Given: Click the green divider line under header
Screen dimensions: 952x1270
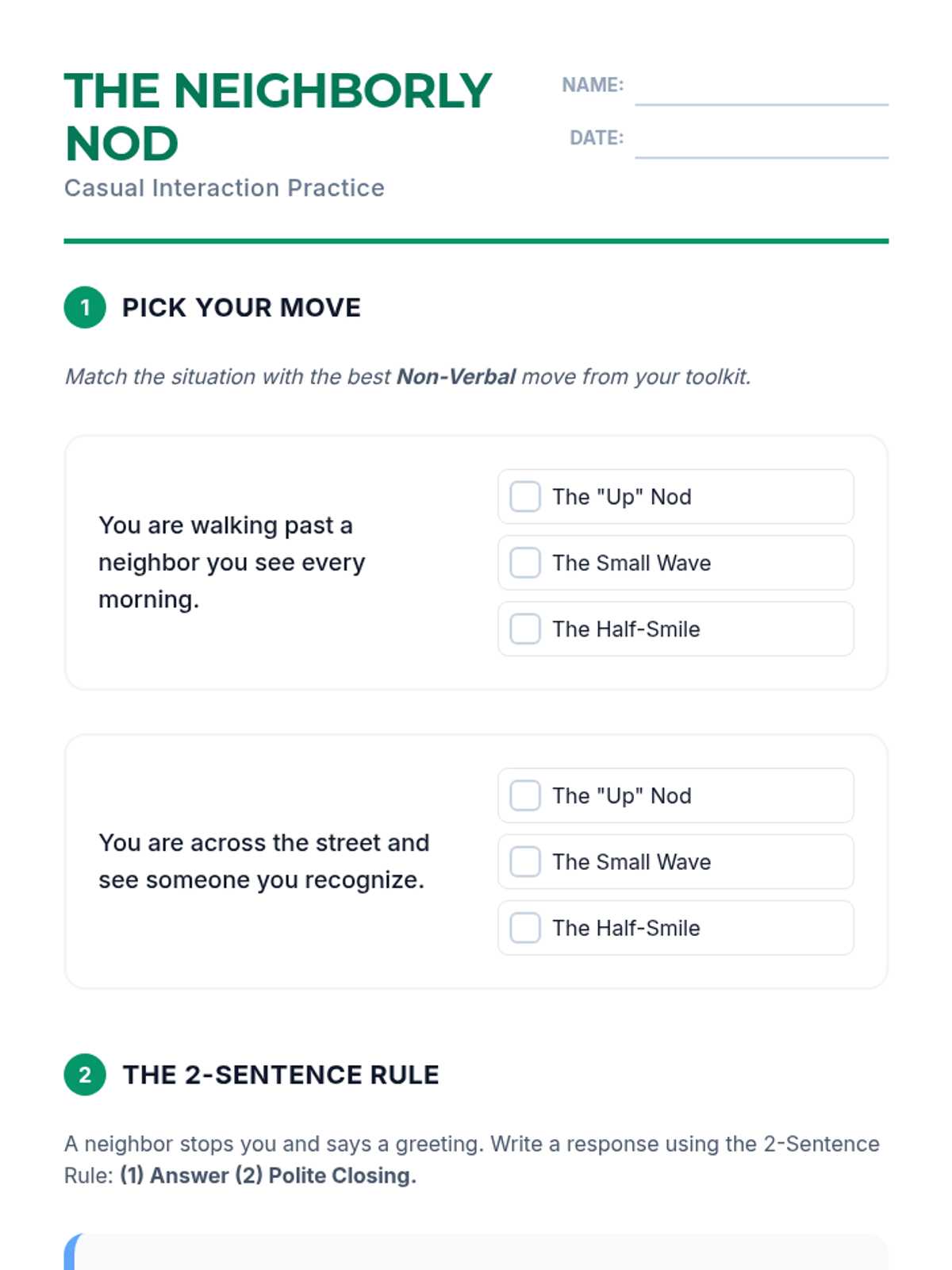Looking at the screenshot, I should pyautogui.click(x=476, y=241).
